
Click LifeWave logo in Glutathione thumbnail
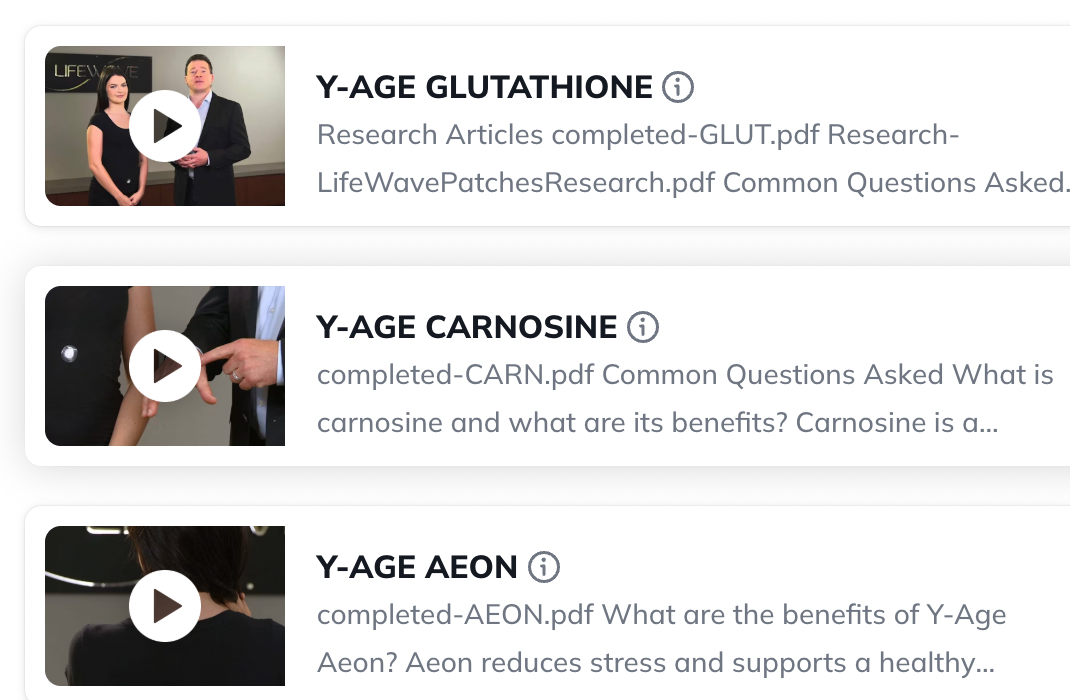tap(87, 72)
